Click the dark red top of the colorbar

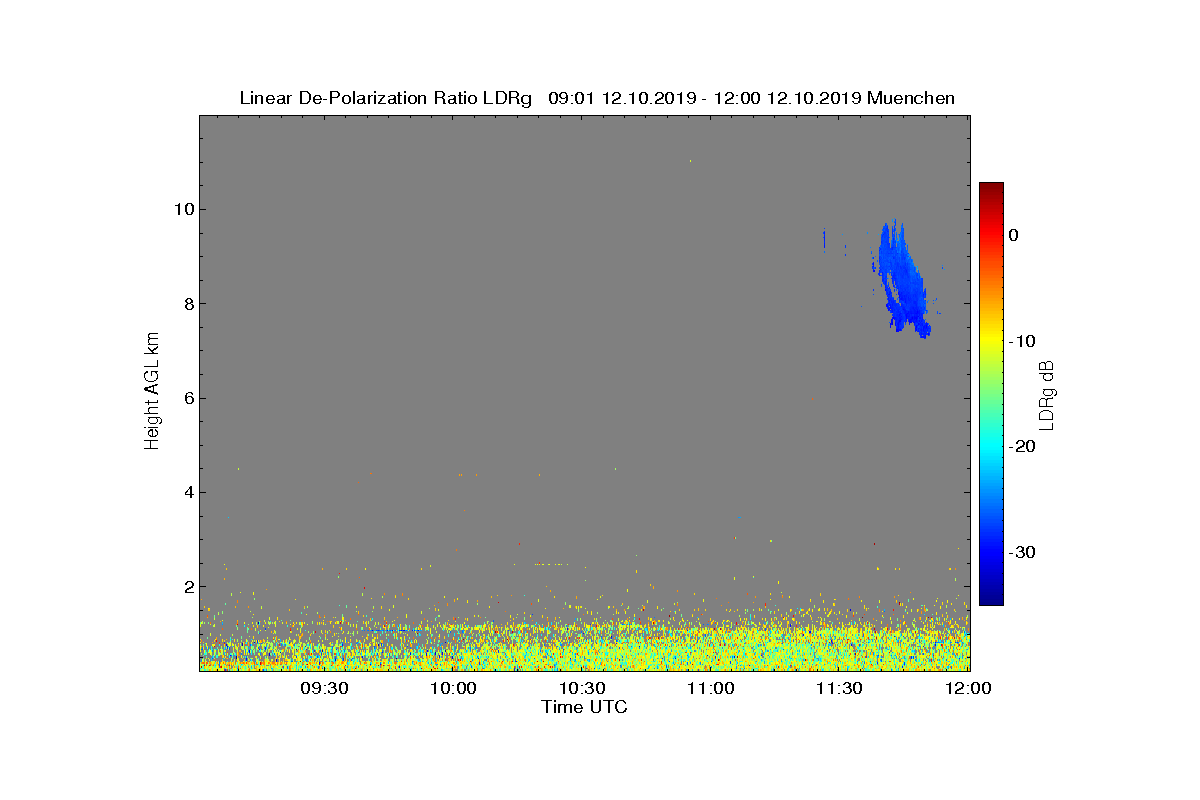point(991,188)
